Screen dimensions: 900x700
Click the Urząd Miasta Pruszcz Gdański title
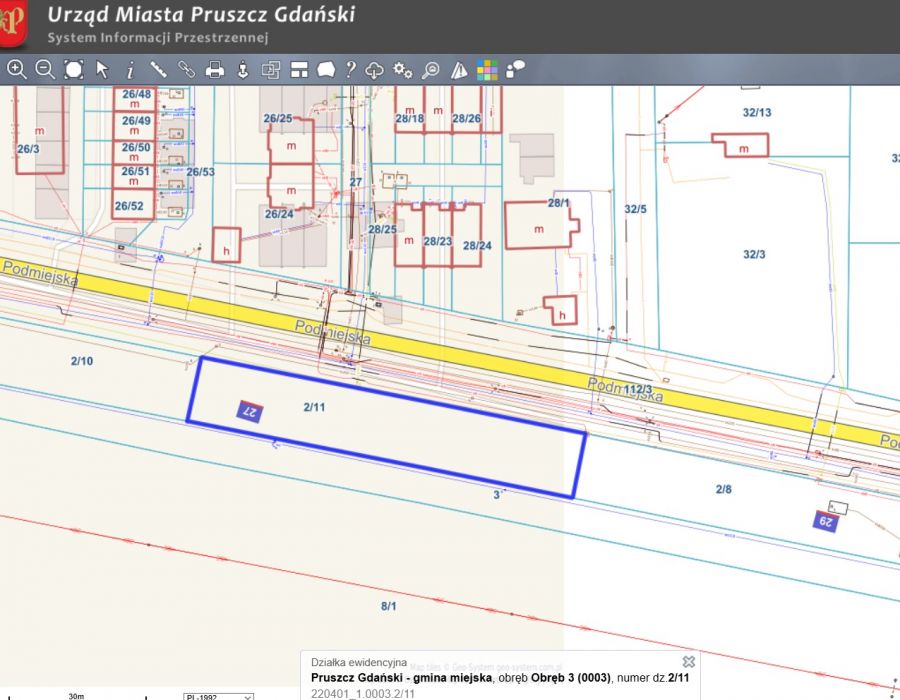click(x=201, y=16)
